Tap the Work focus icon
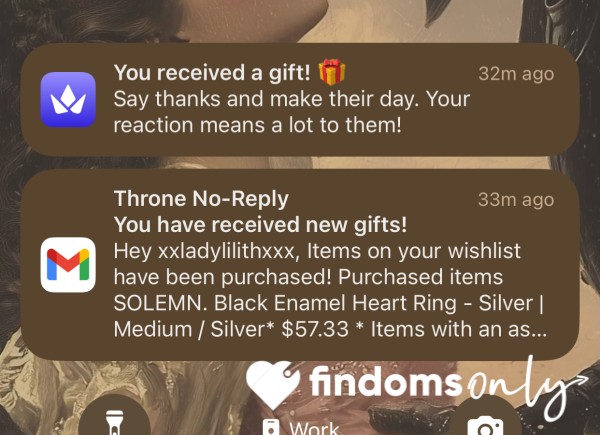Image resolution: width=600 pixels, height=435 pixels. (x=271, y=427)
